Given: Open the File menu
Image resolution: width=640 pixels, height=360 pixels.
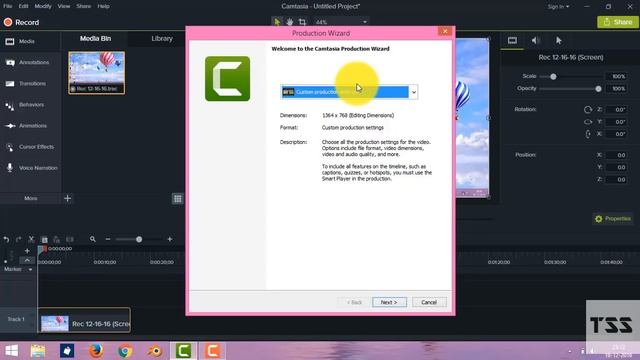Looking at the screenshot, I should point(8,6).
